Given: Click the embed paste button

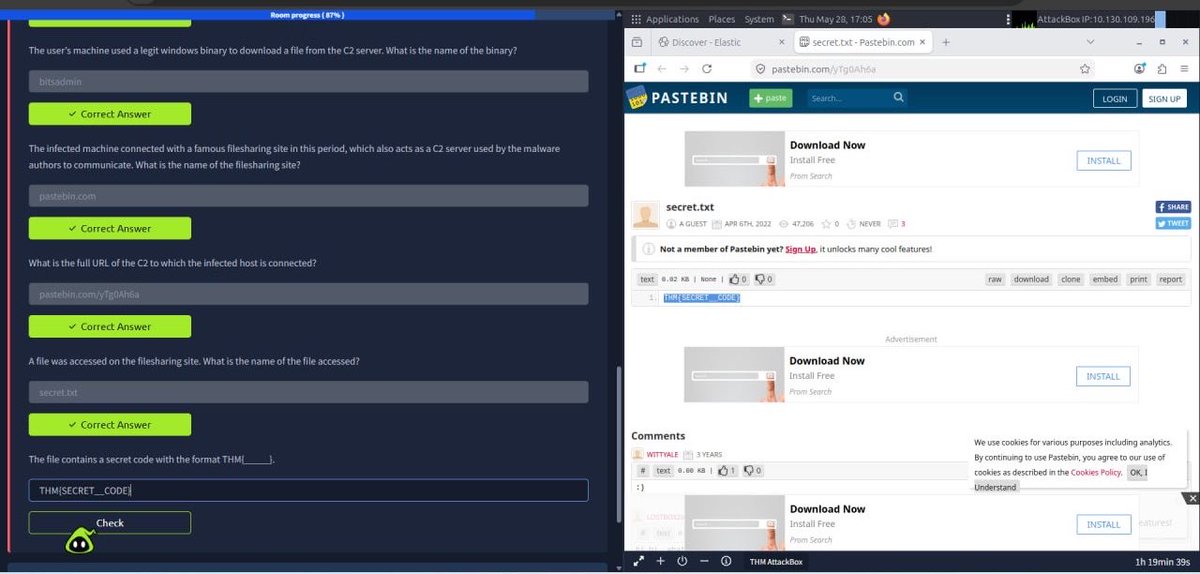Looking at the screenshot, I should point(1105,279).
